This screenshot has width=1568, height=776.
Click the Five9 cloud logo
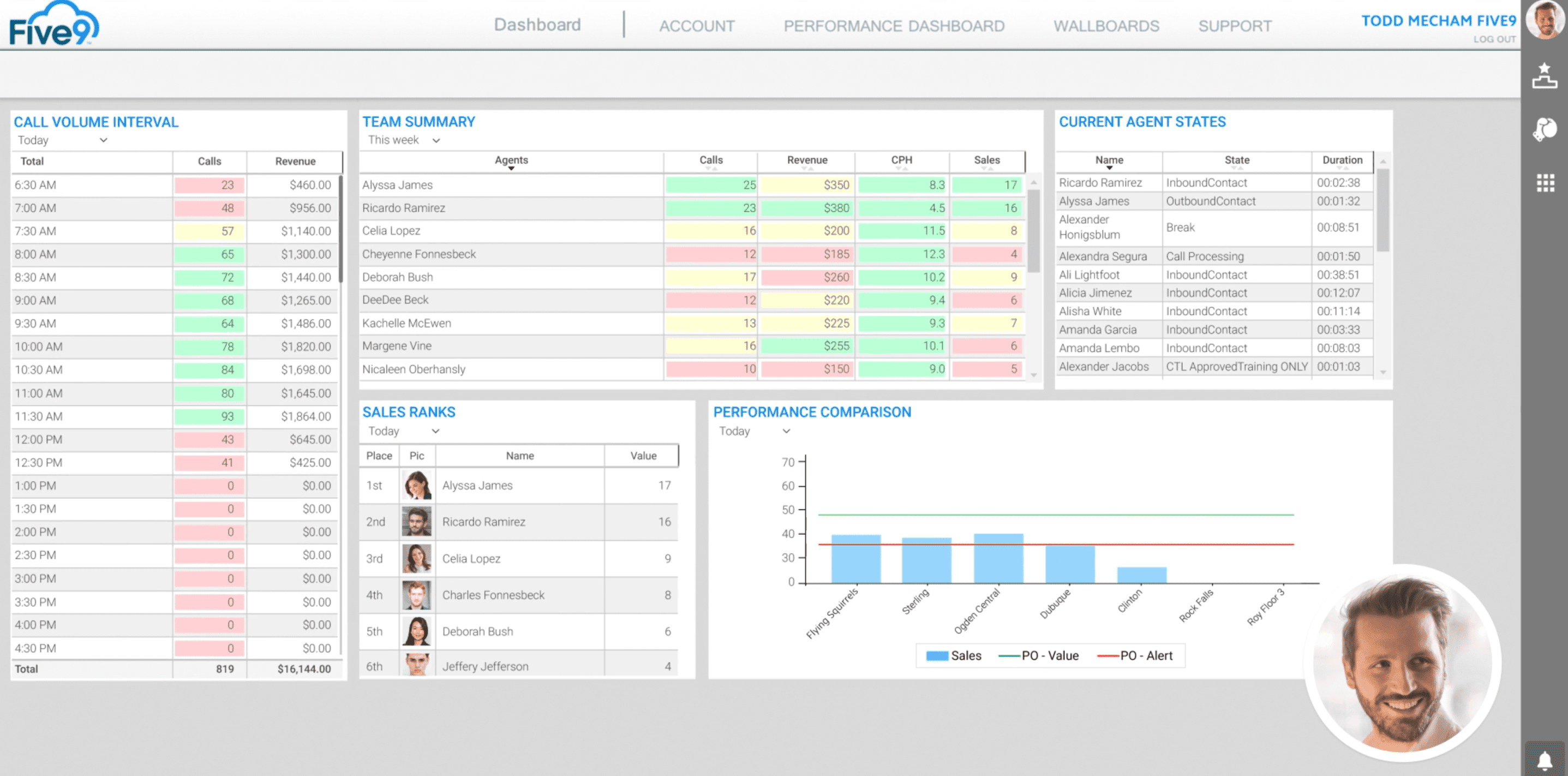click(x=53, y=25)
